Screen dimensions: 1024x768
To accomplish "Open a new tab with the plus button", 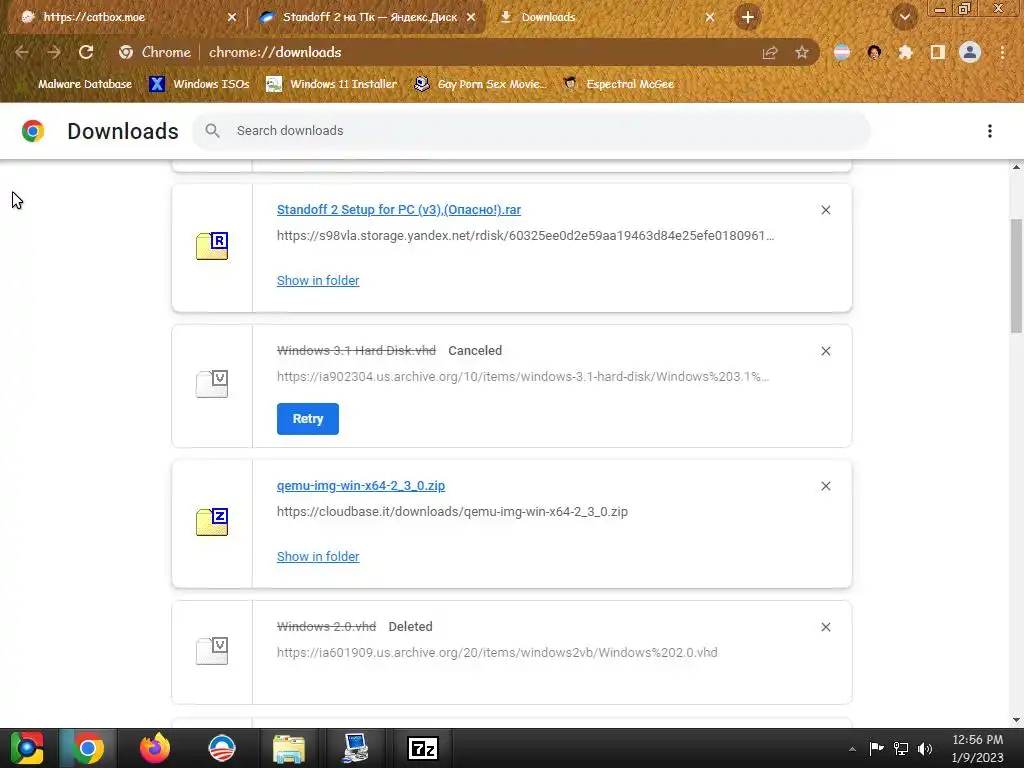I will pos(748,17).
